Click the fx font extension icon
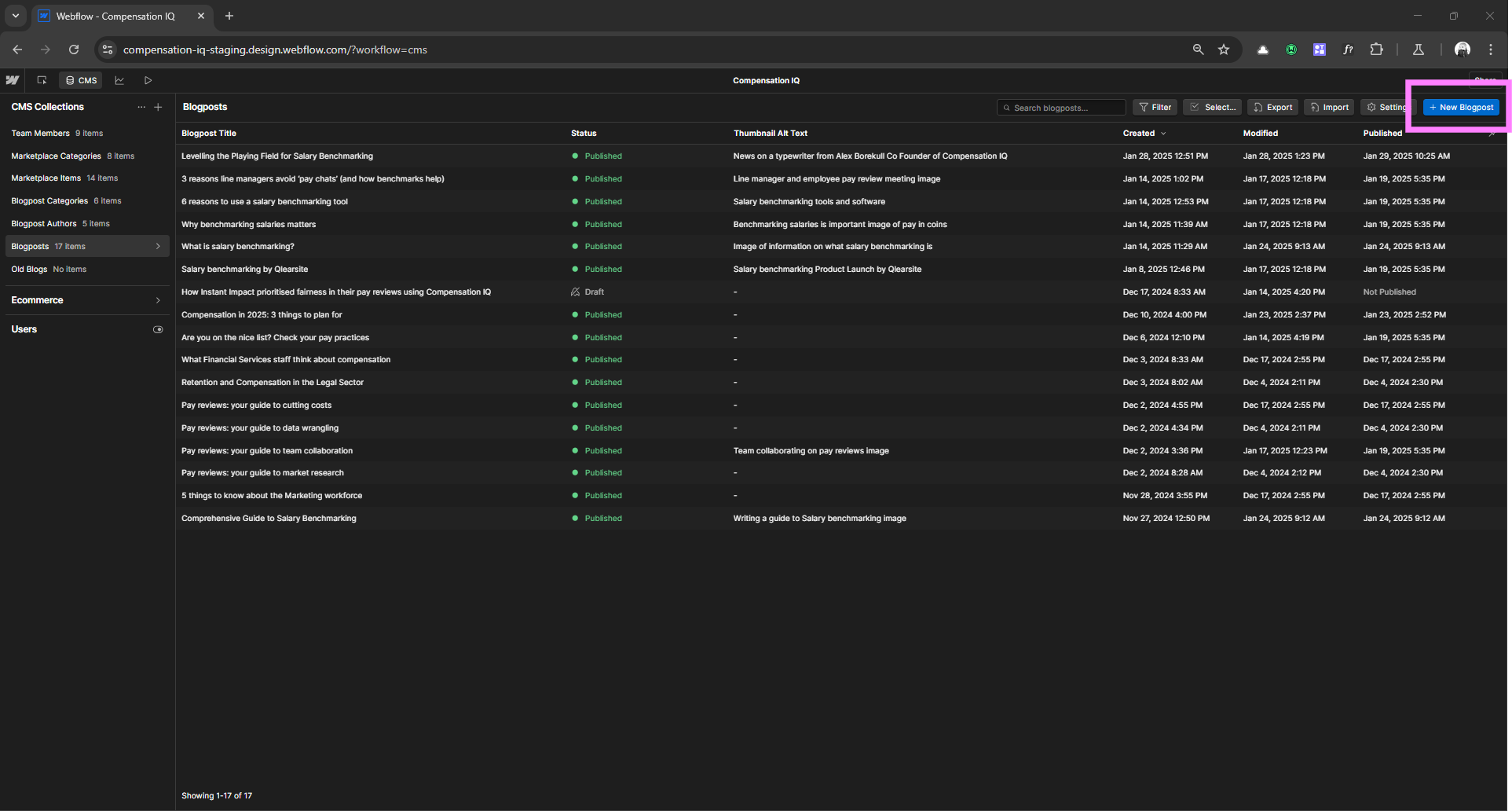The image size is (1512, 811). click(x=1348, y=50)
